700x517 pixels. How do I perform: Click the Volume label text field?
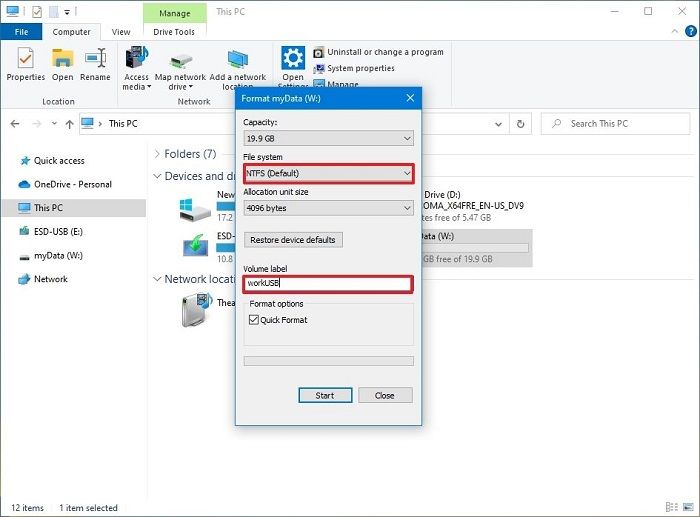click(329, 284)
